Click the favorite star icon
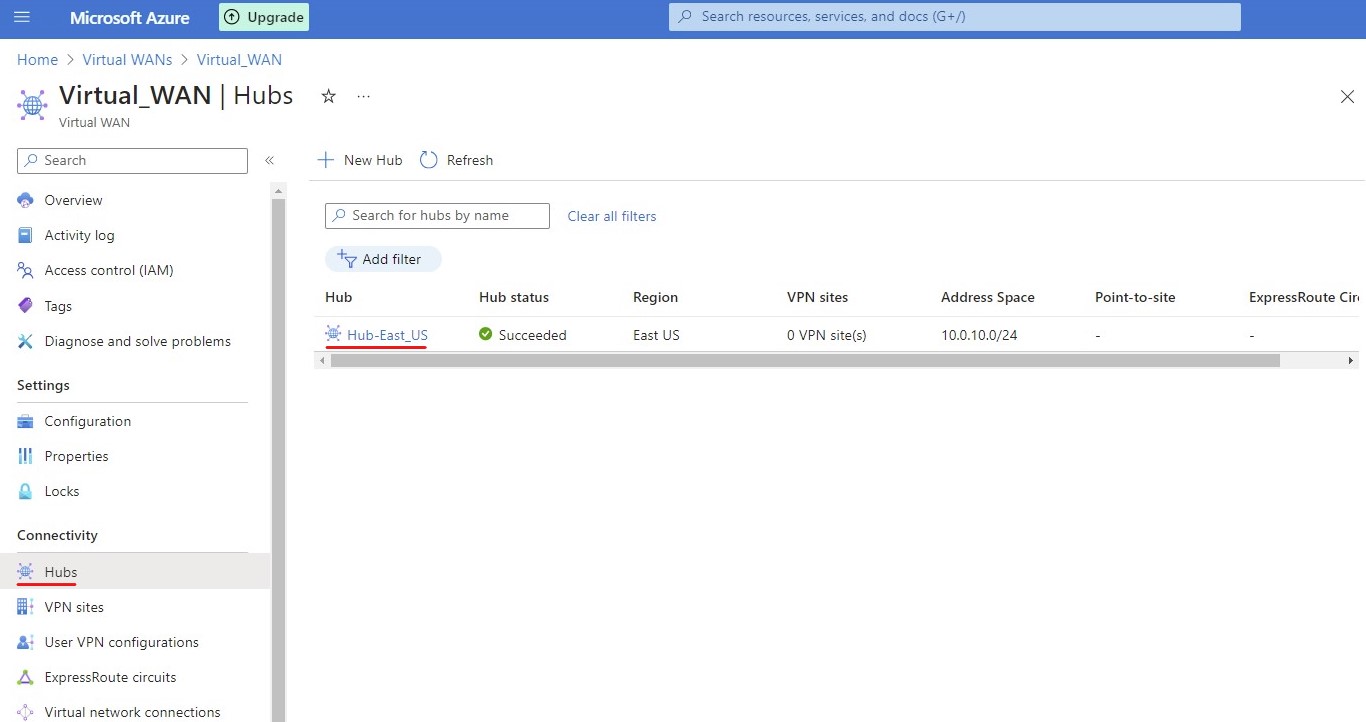 328,96
